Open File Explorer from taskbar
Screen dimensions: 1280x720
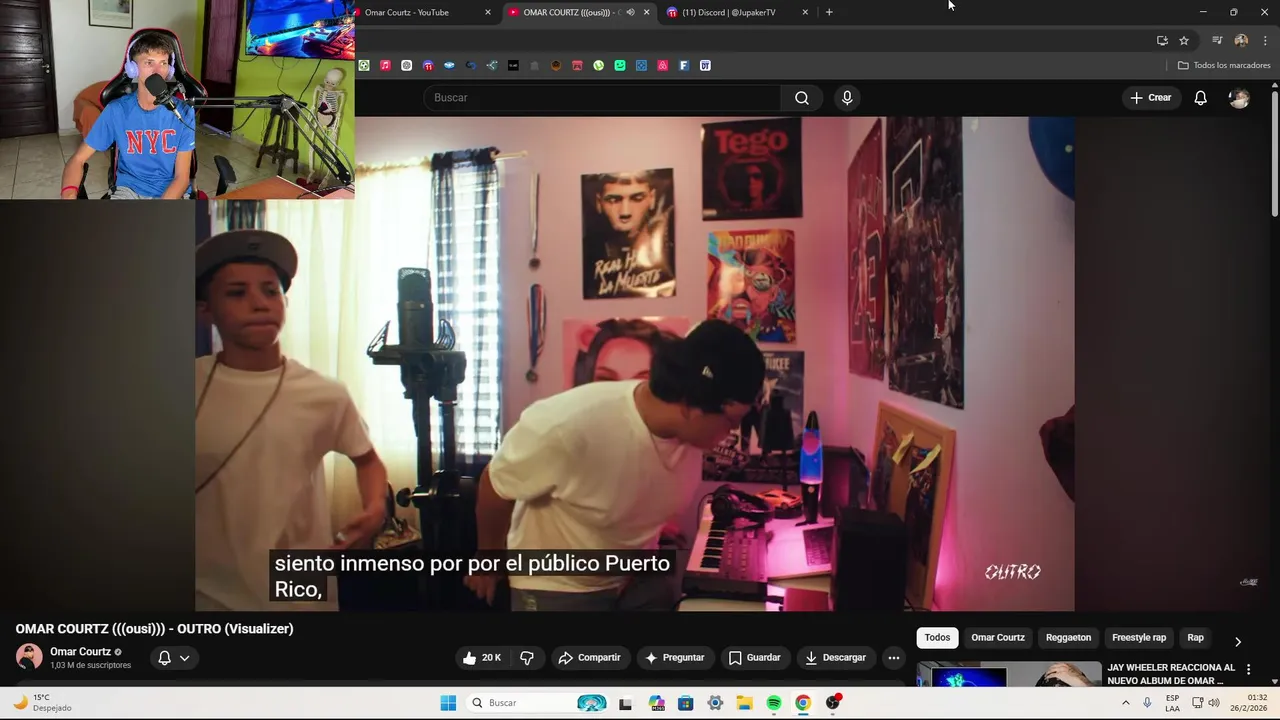point(744,703)
